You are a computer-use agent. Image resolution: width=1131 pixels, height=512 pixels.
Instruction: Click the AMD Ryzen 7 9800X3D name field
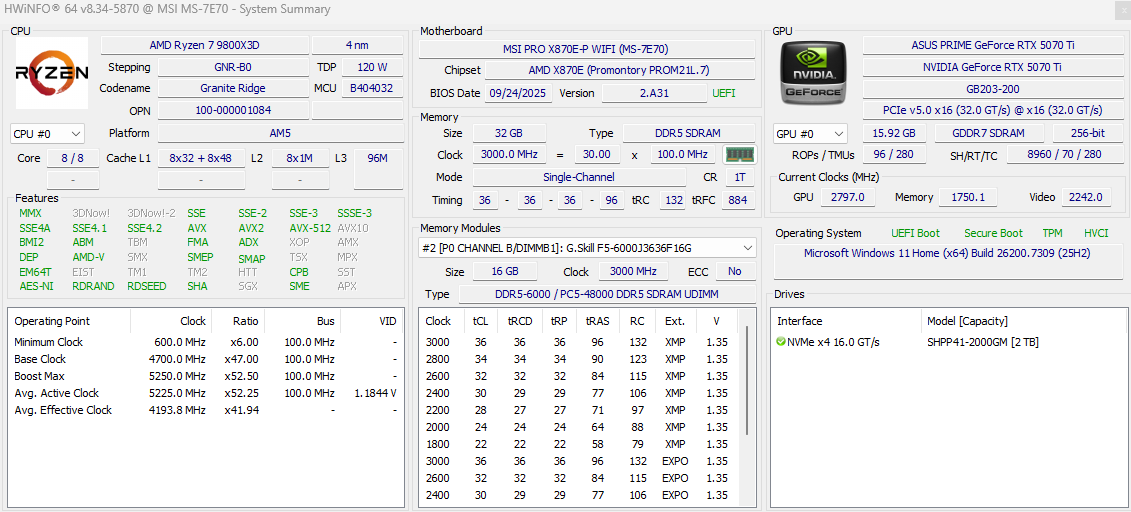[204, 45]
